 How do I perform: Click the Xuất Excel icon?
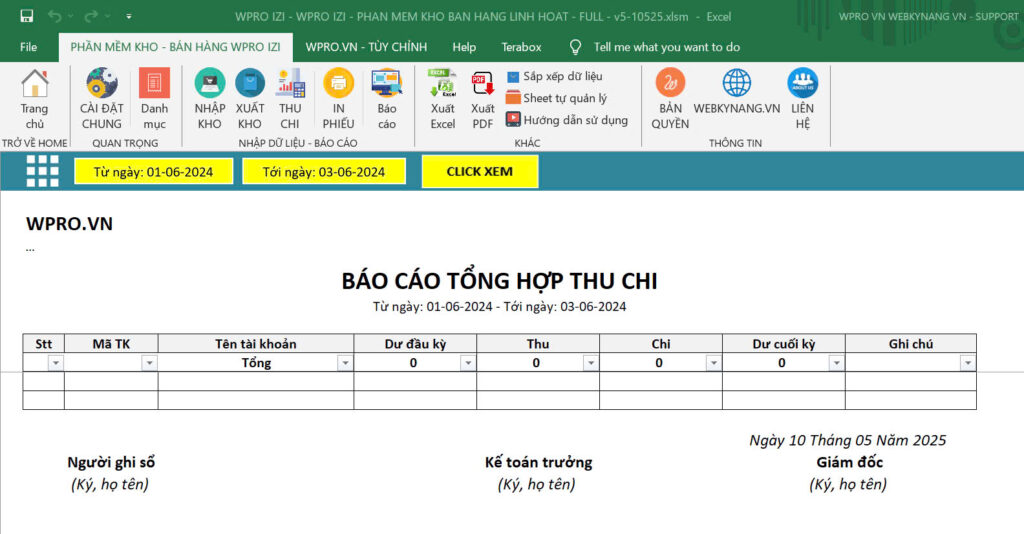pos(442,84)
